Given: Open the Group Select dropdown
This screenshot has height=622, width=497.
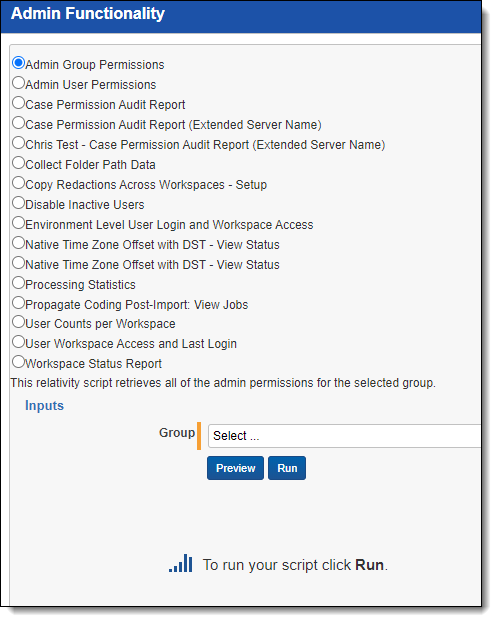Looking at the screenshot, I should tap(344, 436).
